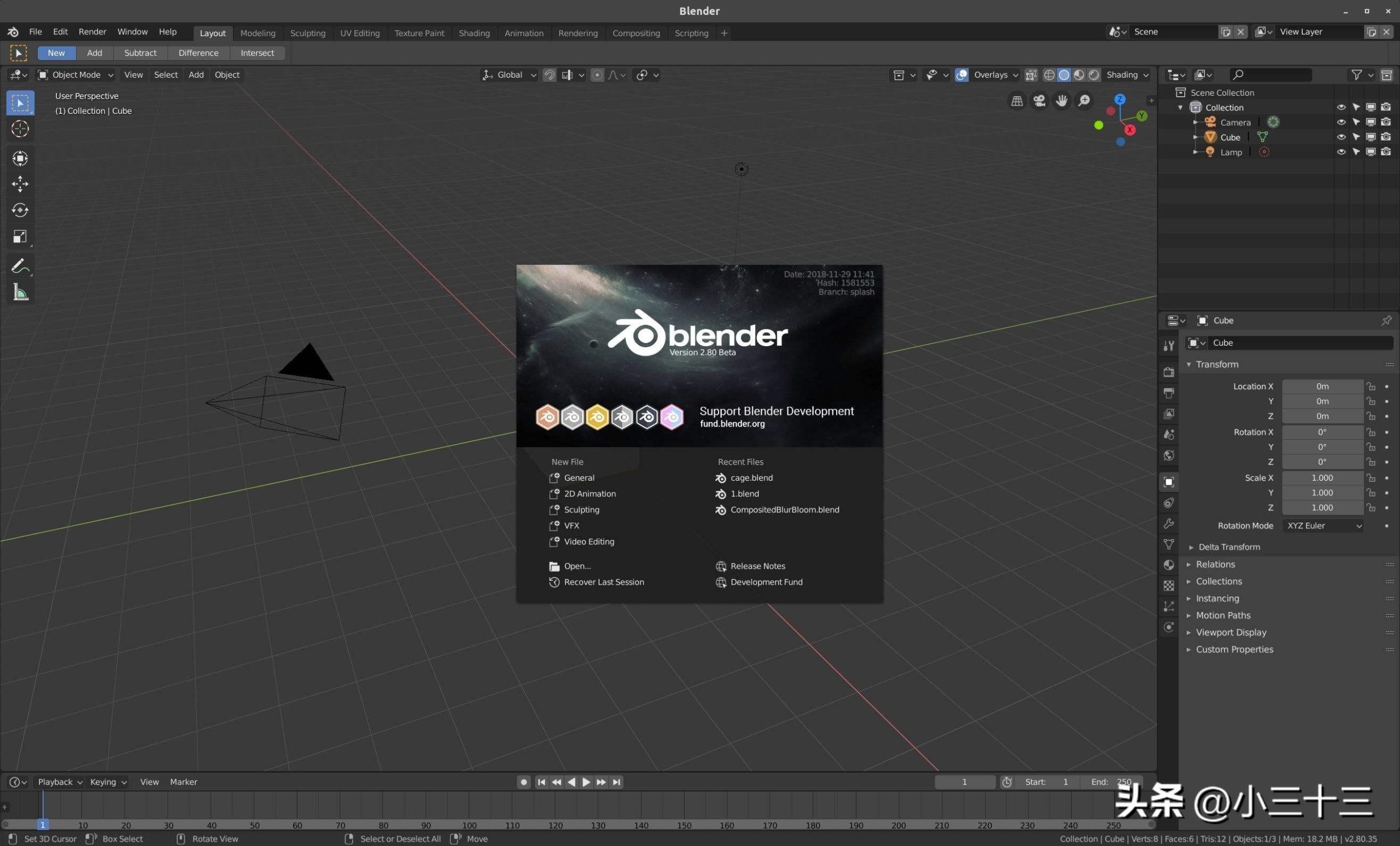Screen dimensions: 1400x846
Task: Open the Physics properties tab icon
Action: click(1169, 627)
